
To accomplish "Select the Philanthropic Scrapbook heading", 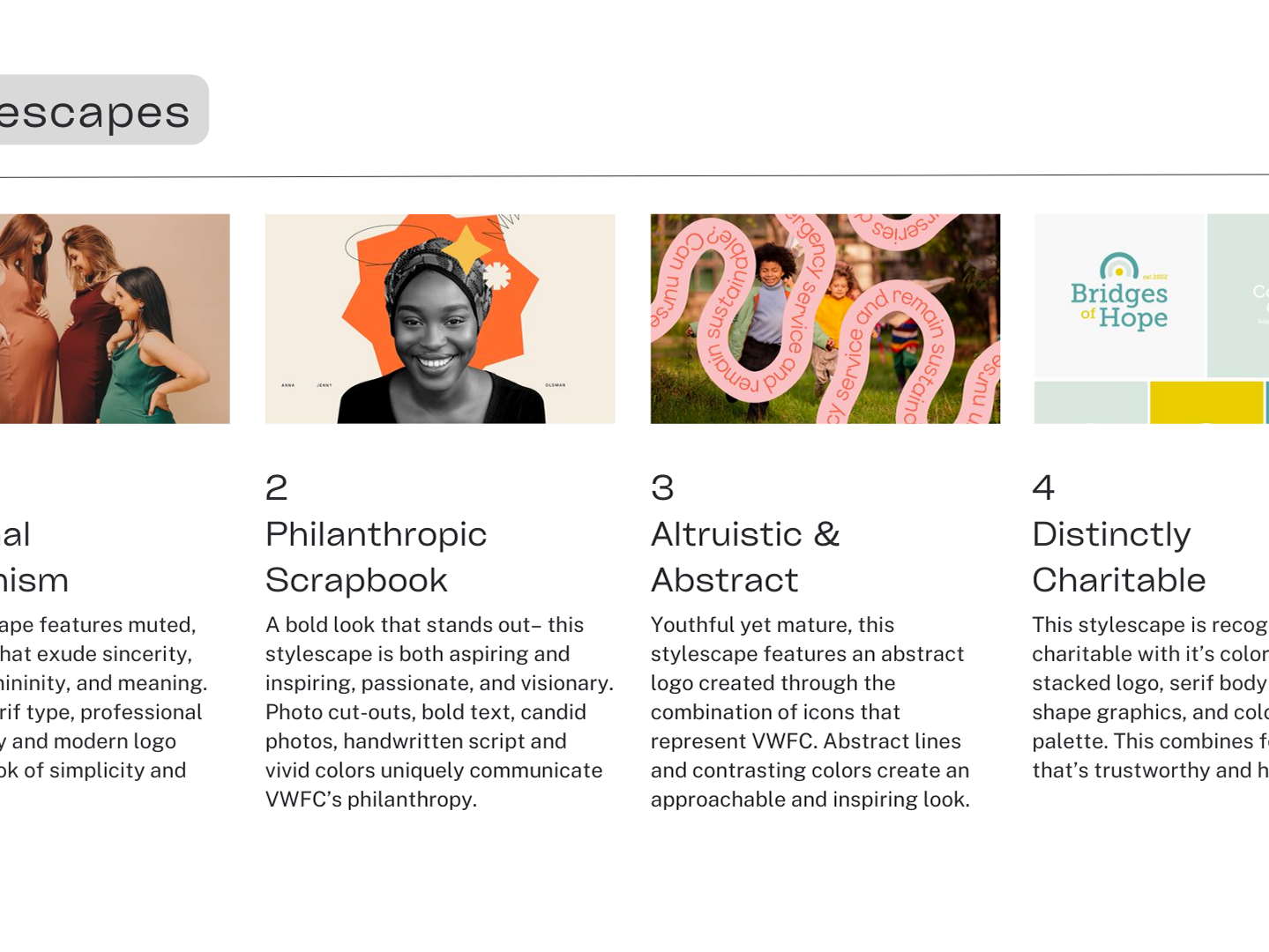I will (376, 556).
